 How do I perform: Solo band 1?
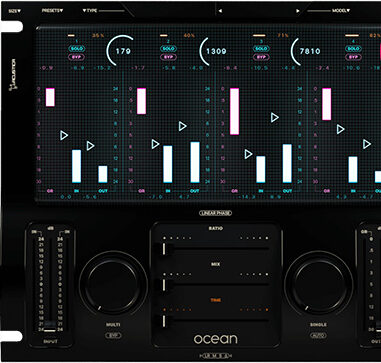coord(77,49)
